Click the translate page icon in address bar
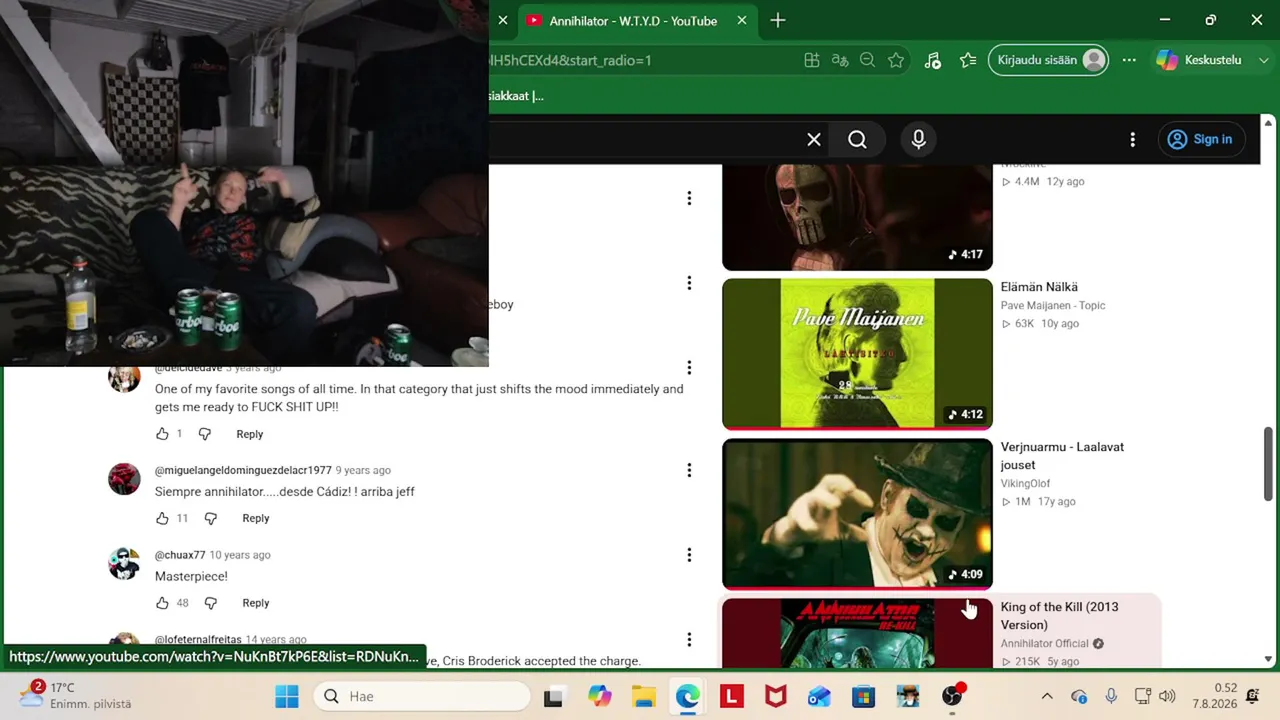This screenshot has height=720, width=1280. [840, 60]
